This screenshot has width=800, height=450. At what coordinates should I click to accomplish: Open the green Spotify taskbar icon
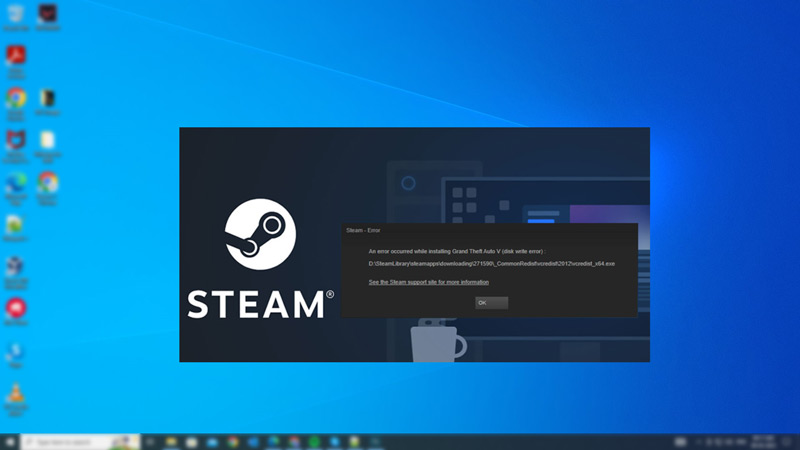[x=314, y=442]
